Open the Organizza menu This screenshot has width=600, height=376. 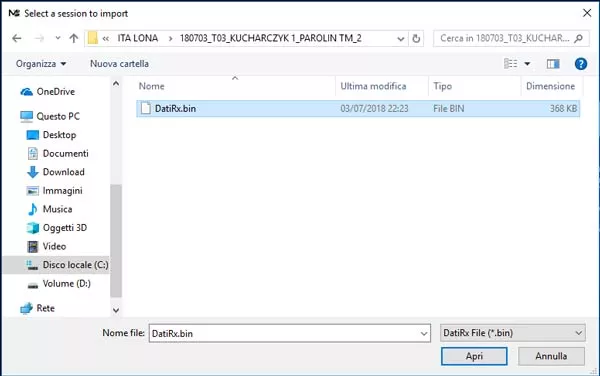[41, 64]
